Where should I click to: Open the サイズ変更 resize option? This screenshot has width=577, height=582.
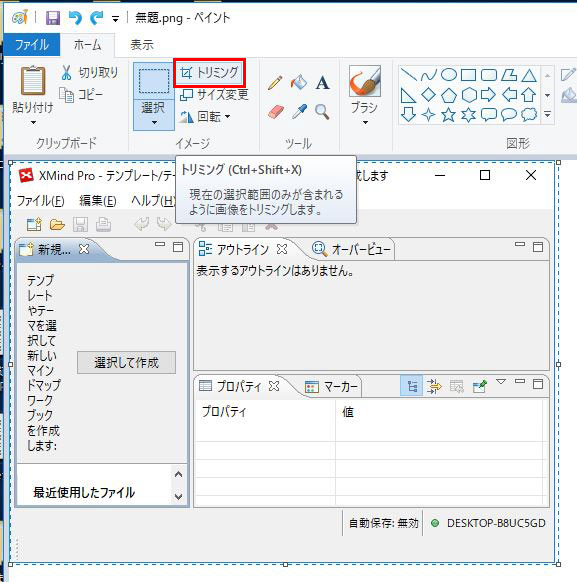(x=214, y=95)
